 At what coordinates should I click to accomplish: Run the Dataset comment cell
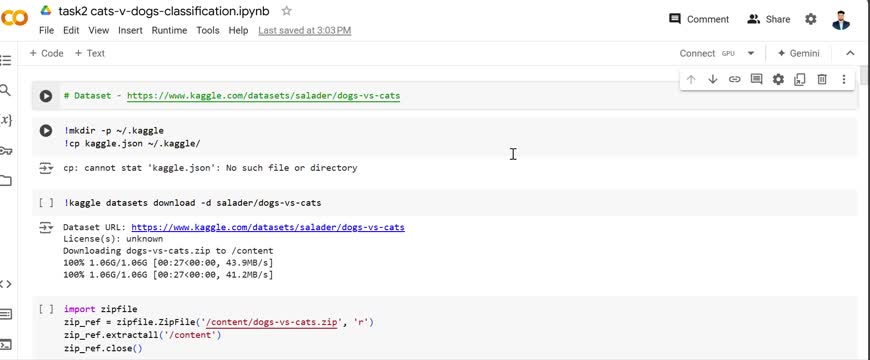(45, 96)
